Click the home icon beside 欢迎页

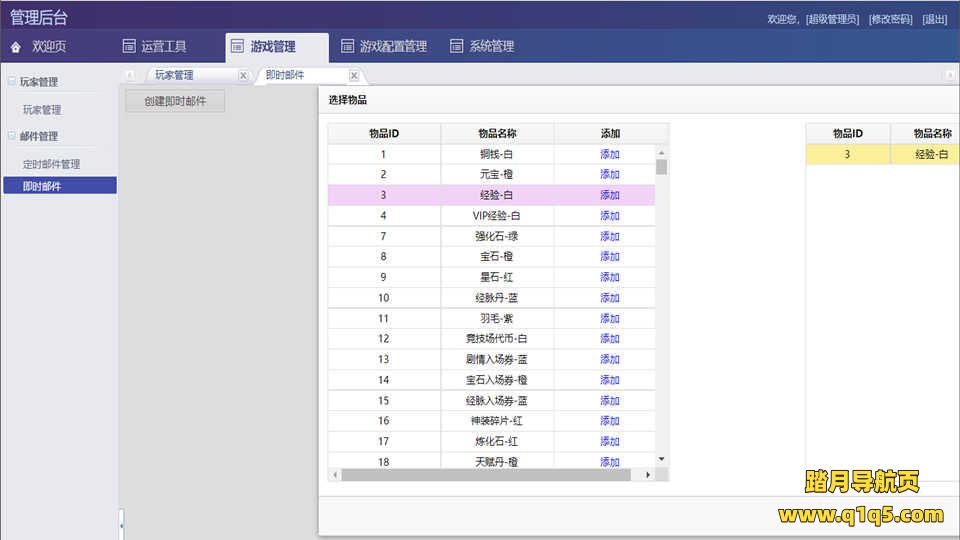tap(16, 47)
